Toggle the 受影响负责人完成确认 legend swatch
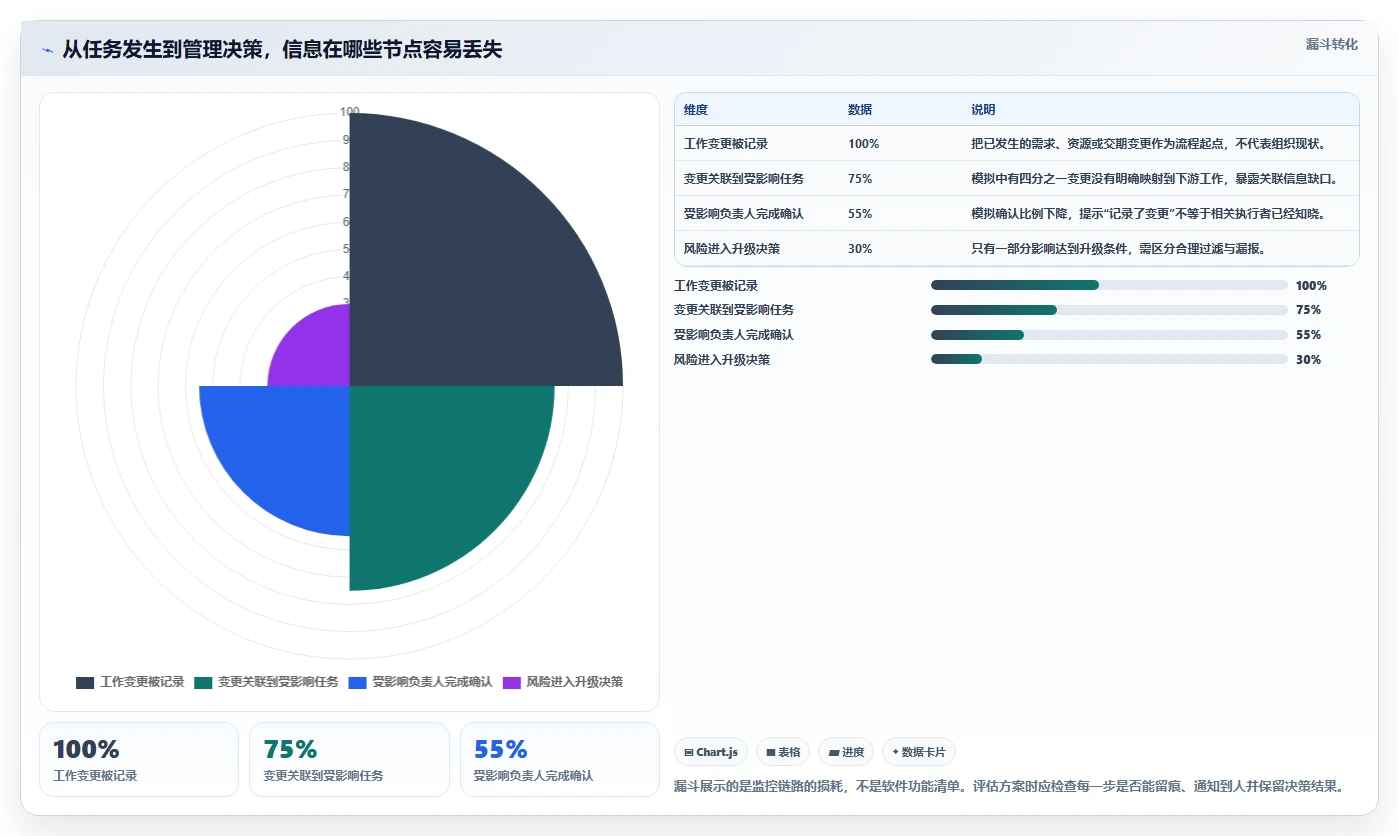The height and width of the screenshot is (836, 1399). [x=357, y=682]
